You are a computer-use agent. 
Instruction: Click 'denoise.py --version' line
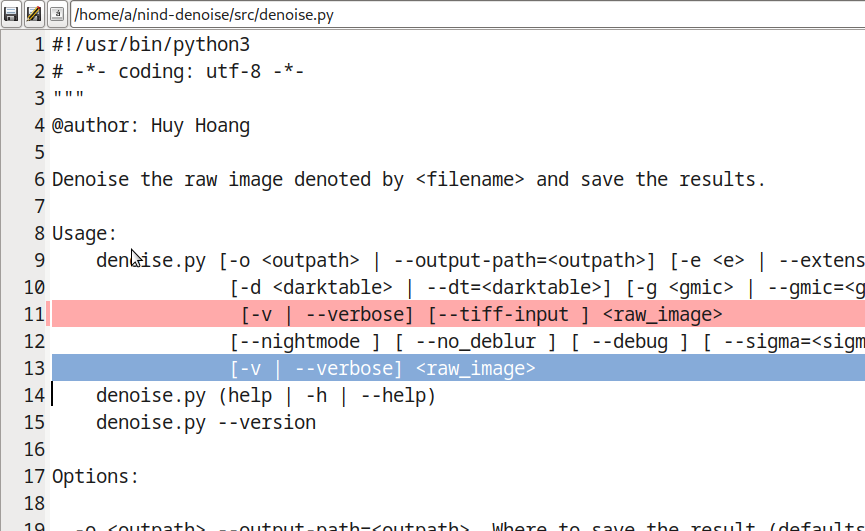tap(206, 423)
